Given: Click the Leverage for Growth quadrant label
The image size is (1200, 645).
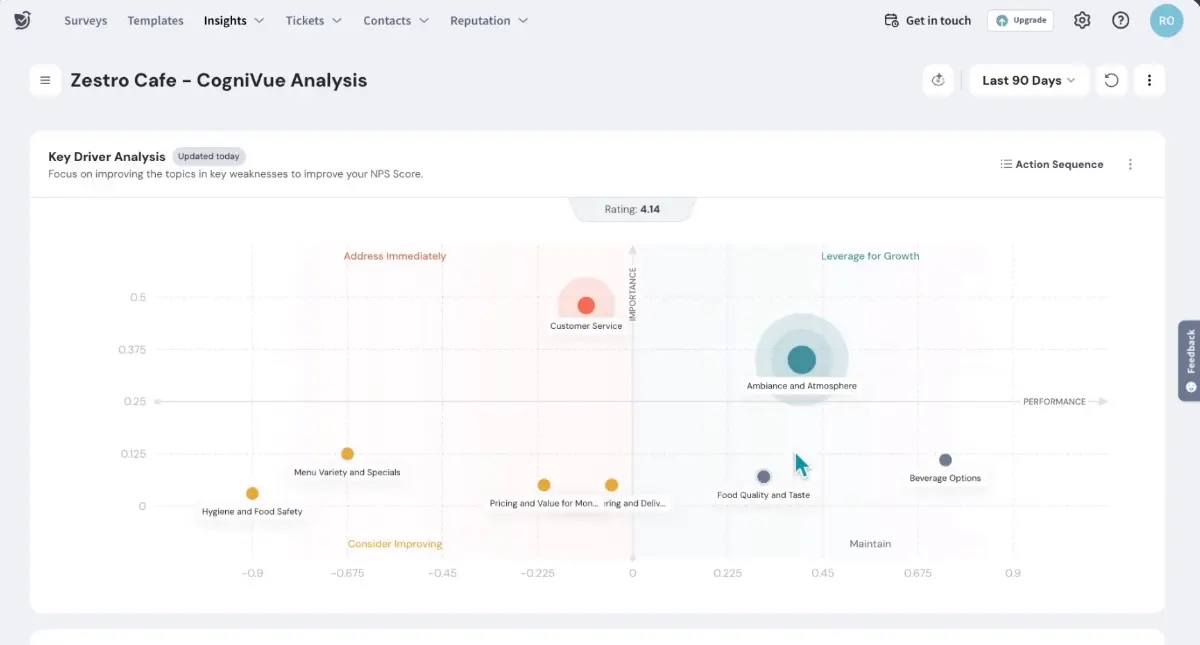Looking at the screenshot, I should click(870, 256).
